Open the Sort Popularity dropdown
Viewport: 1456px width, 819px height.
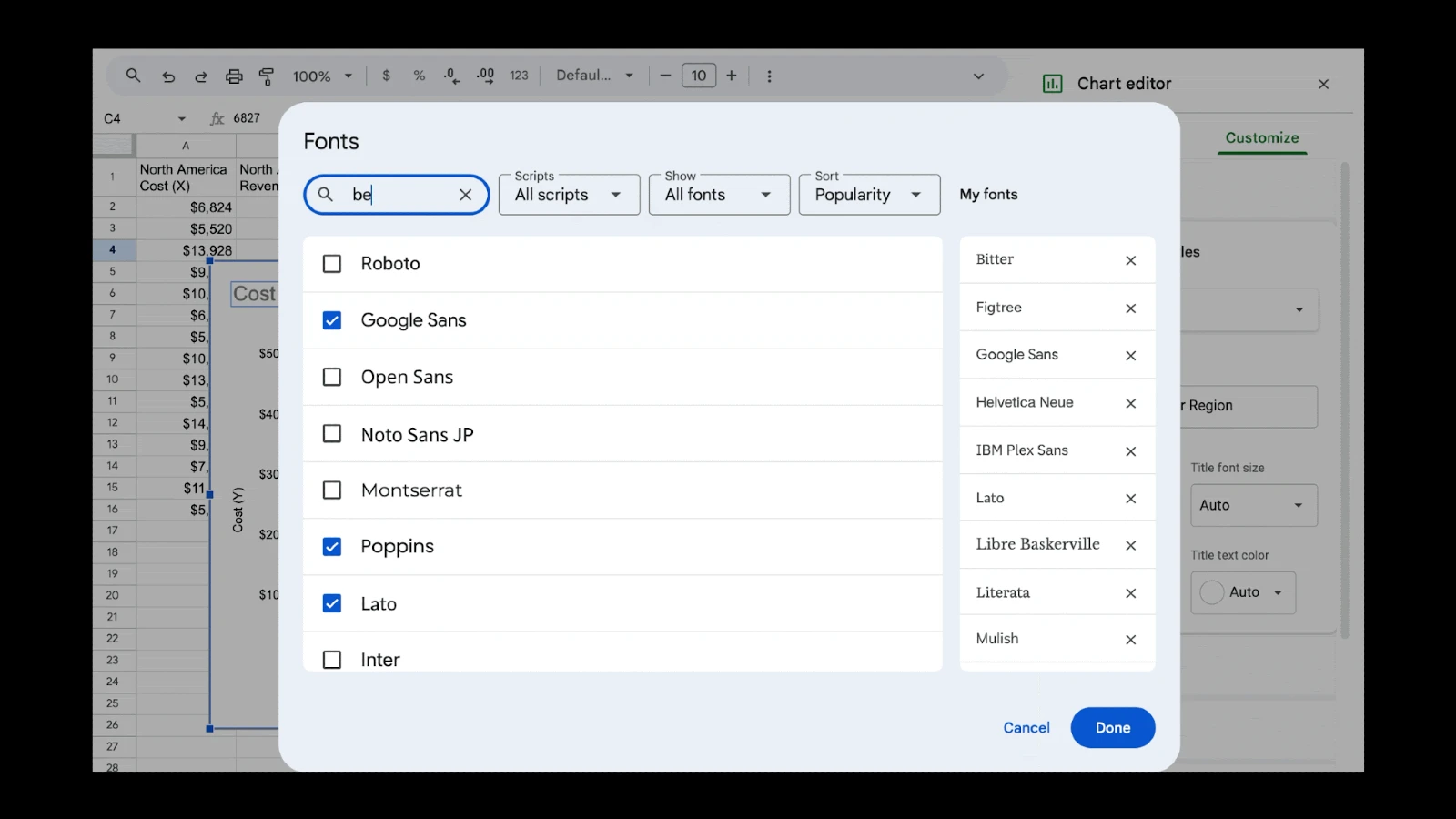(x=869, y=195)
